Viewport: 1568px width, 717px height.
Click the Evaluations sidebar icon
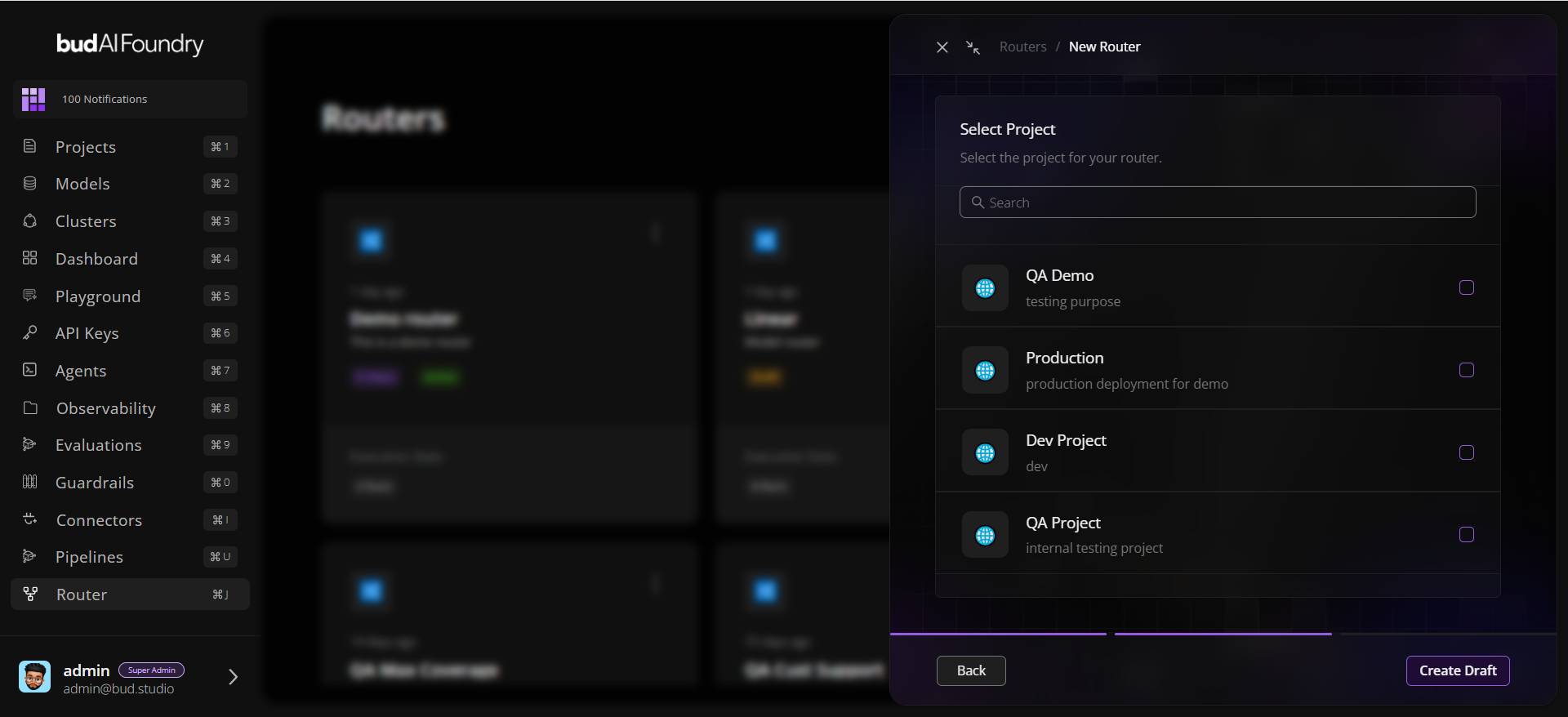click(x=30, y=444)
